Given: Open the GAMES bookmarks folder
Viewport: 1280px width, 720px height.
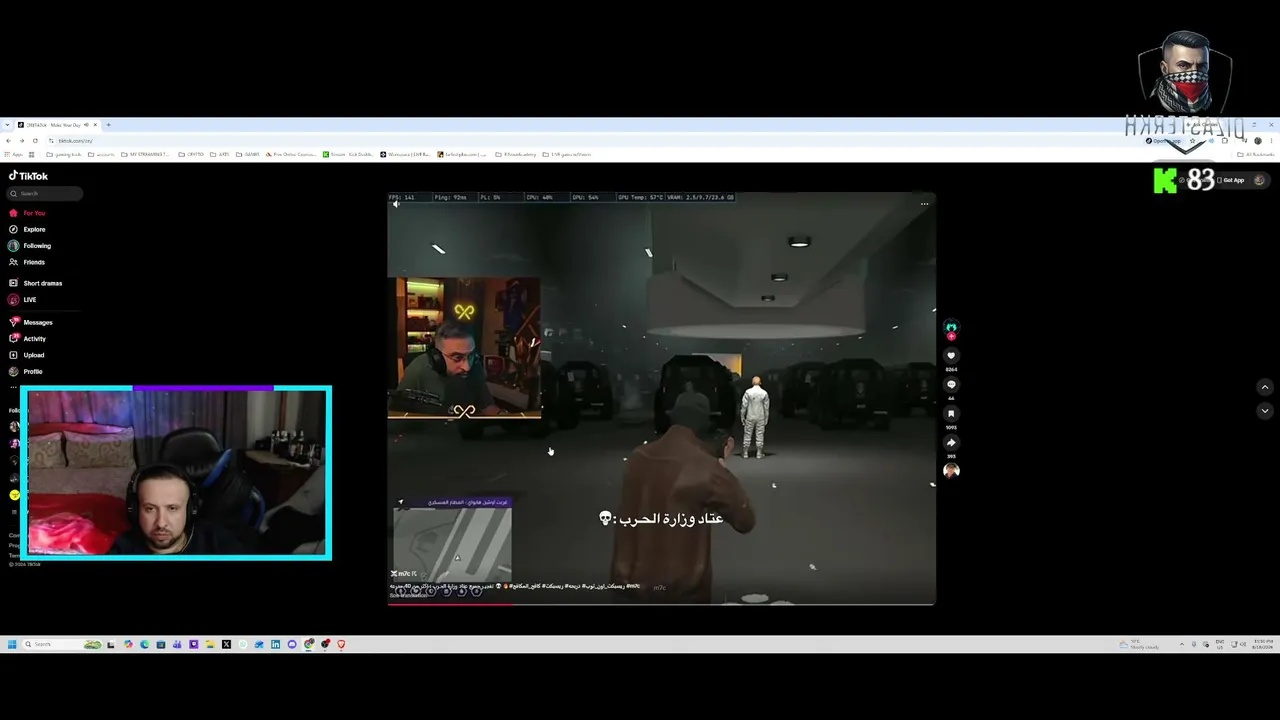Looking at the screenshot, I should click(x=247, y=154).
